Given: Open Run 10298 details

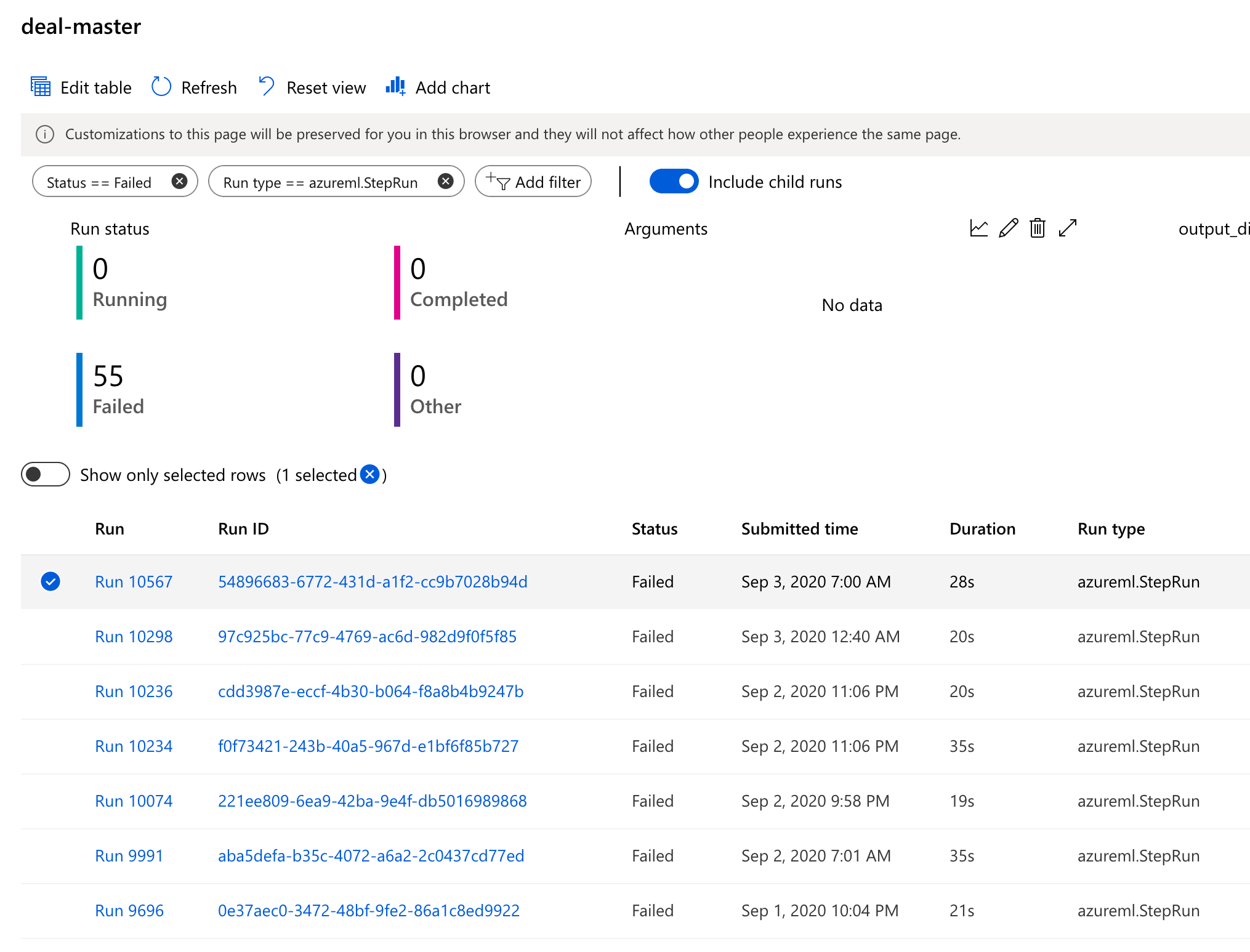Looking at the screenshot, I should pos(133,636).
